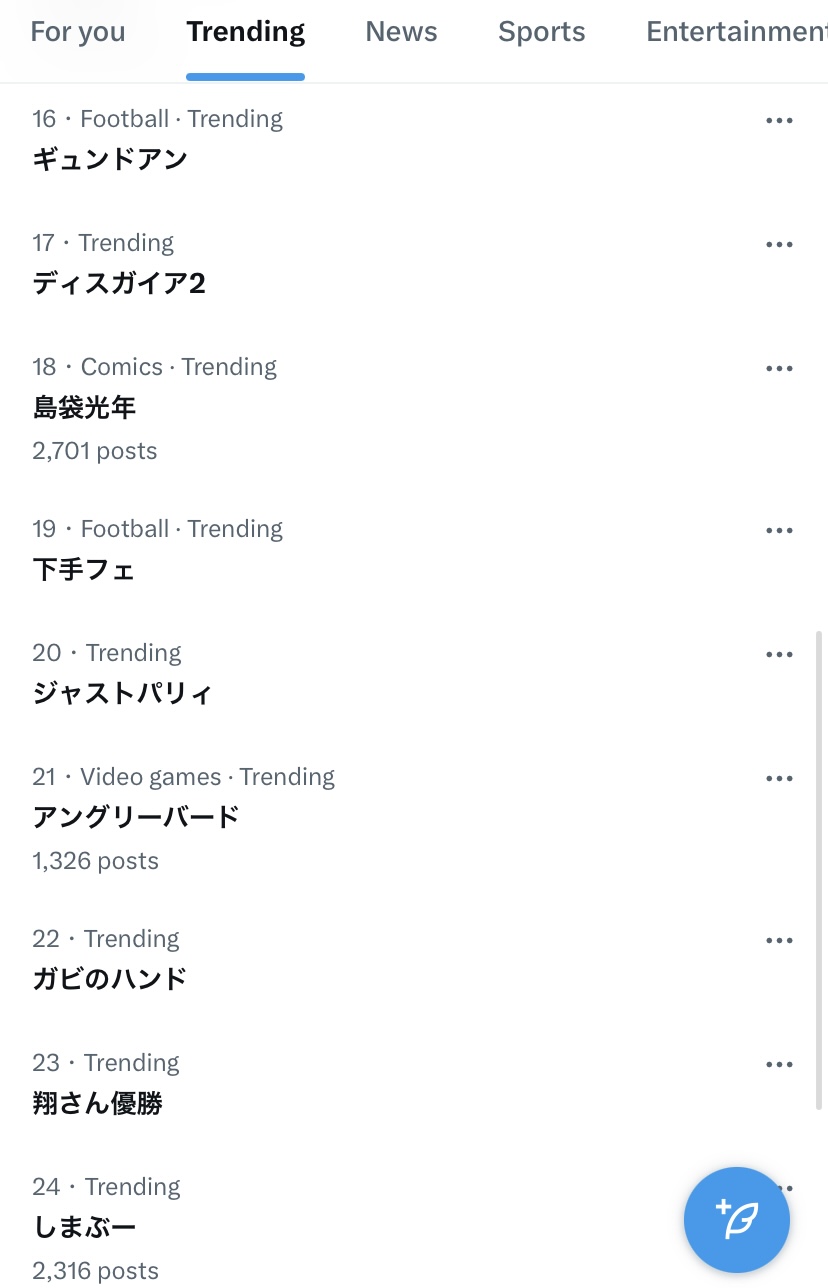The height and width of the screenshot is (1288, 828).
Task: Open more options for 島袋光年 trend
Action: coord(779,369)
